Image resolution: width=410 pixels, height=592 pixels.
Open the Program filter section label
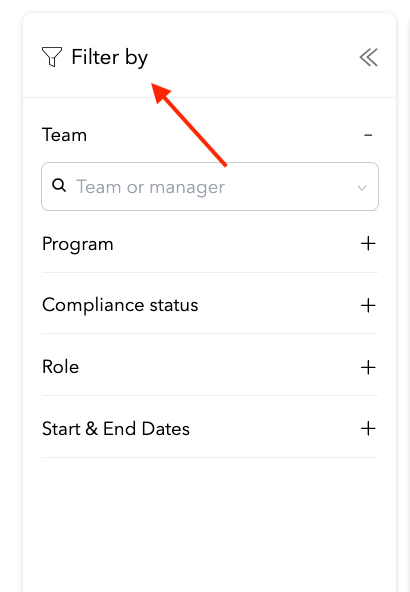(x=77, y=244)
